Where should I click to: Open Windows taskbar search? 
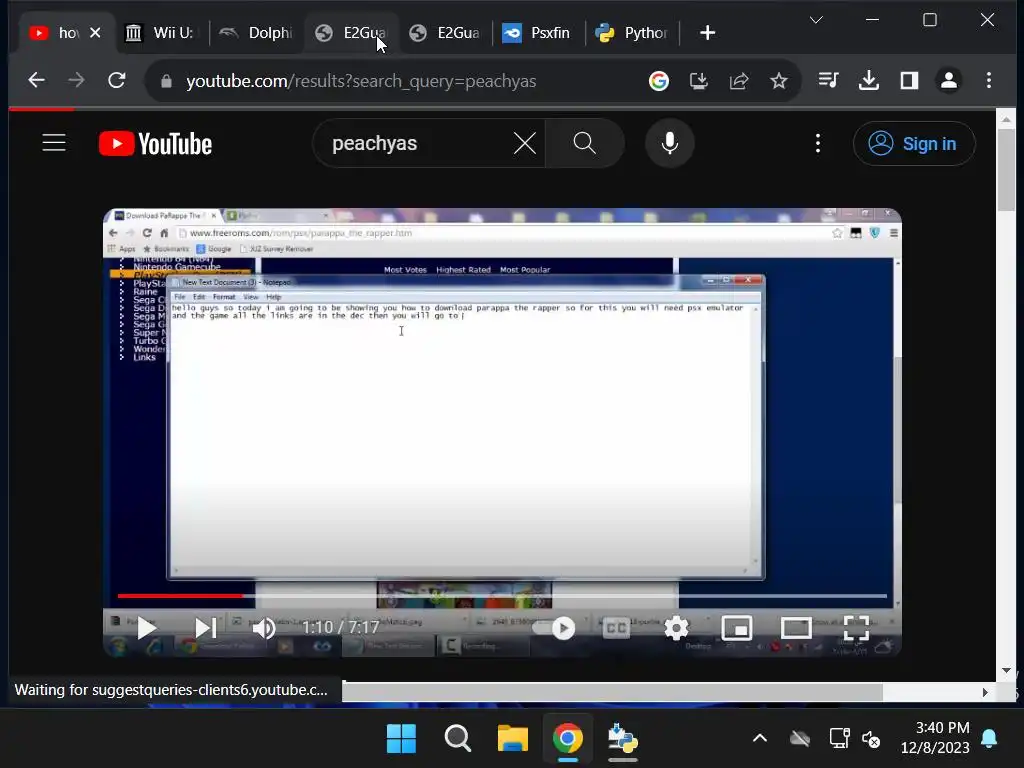click(x=457, y=739)
